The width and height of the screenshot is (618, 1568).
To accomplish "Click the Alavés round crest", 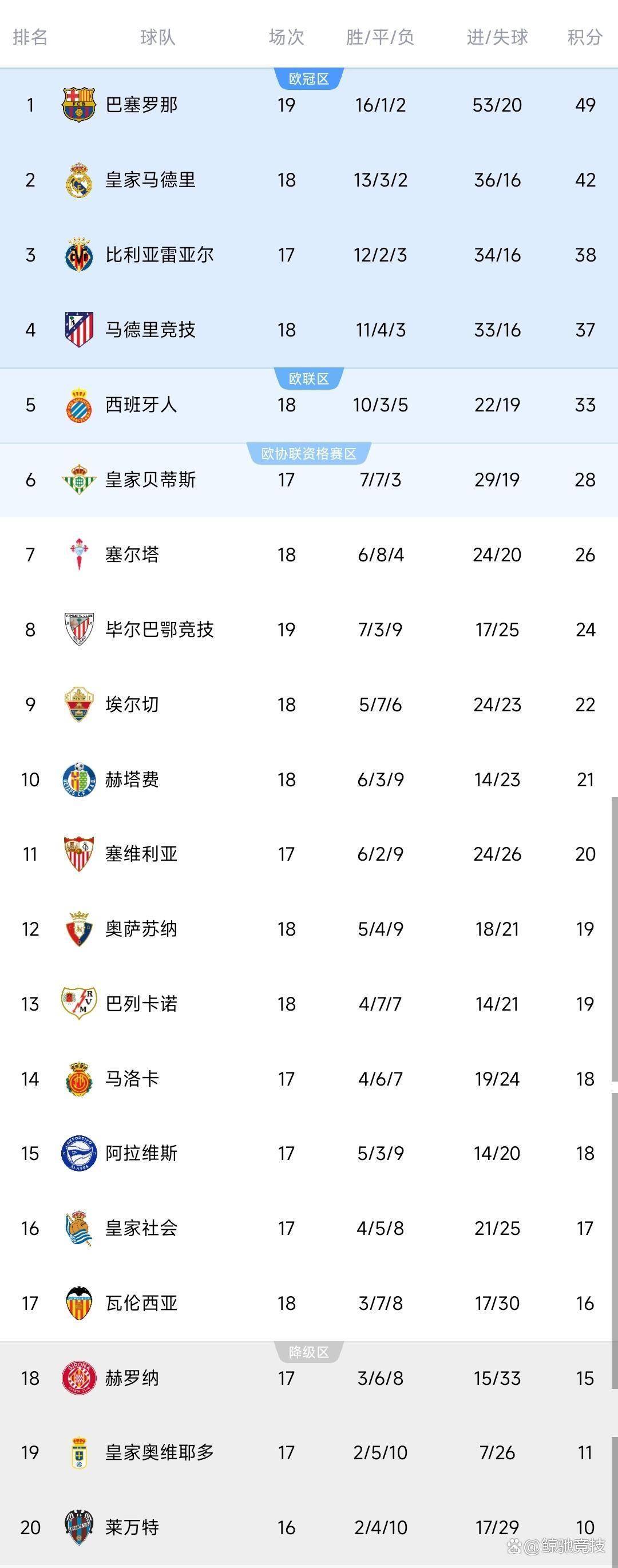I will coord(78,1154).
